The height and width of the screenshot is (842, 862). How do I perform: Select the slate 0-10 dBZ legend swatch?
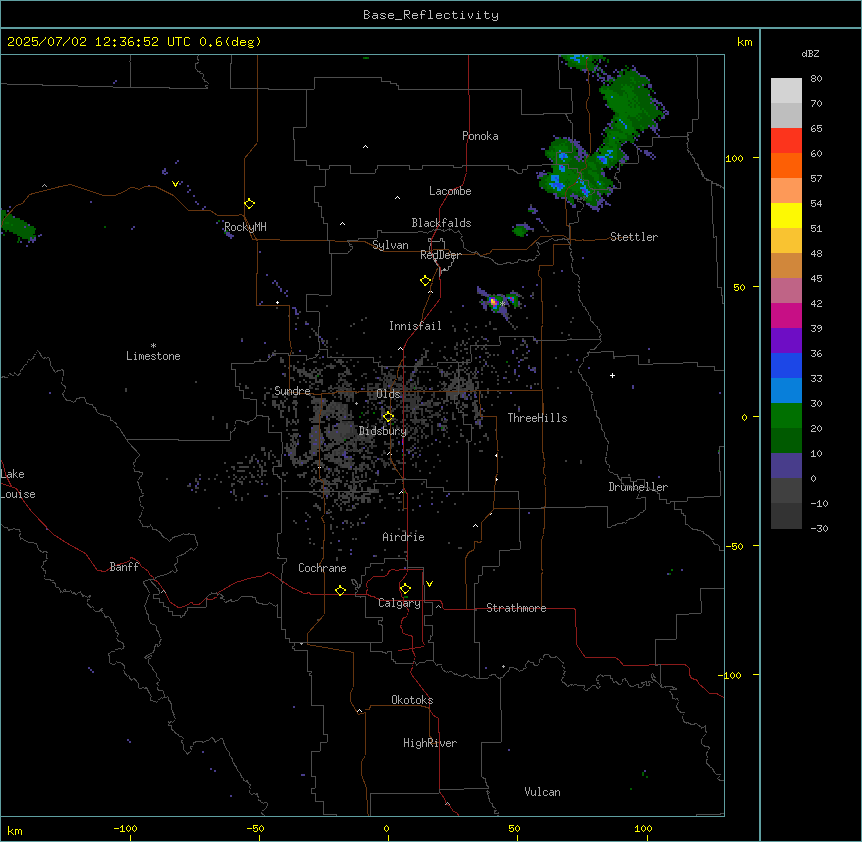click(786, 466)
